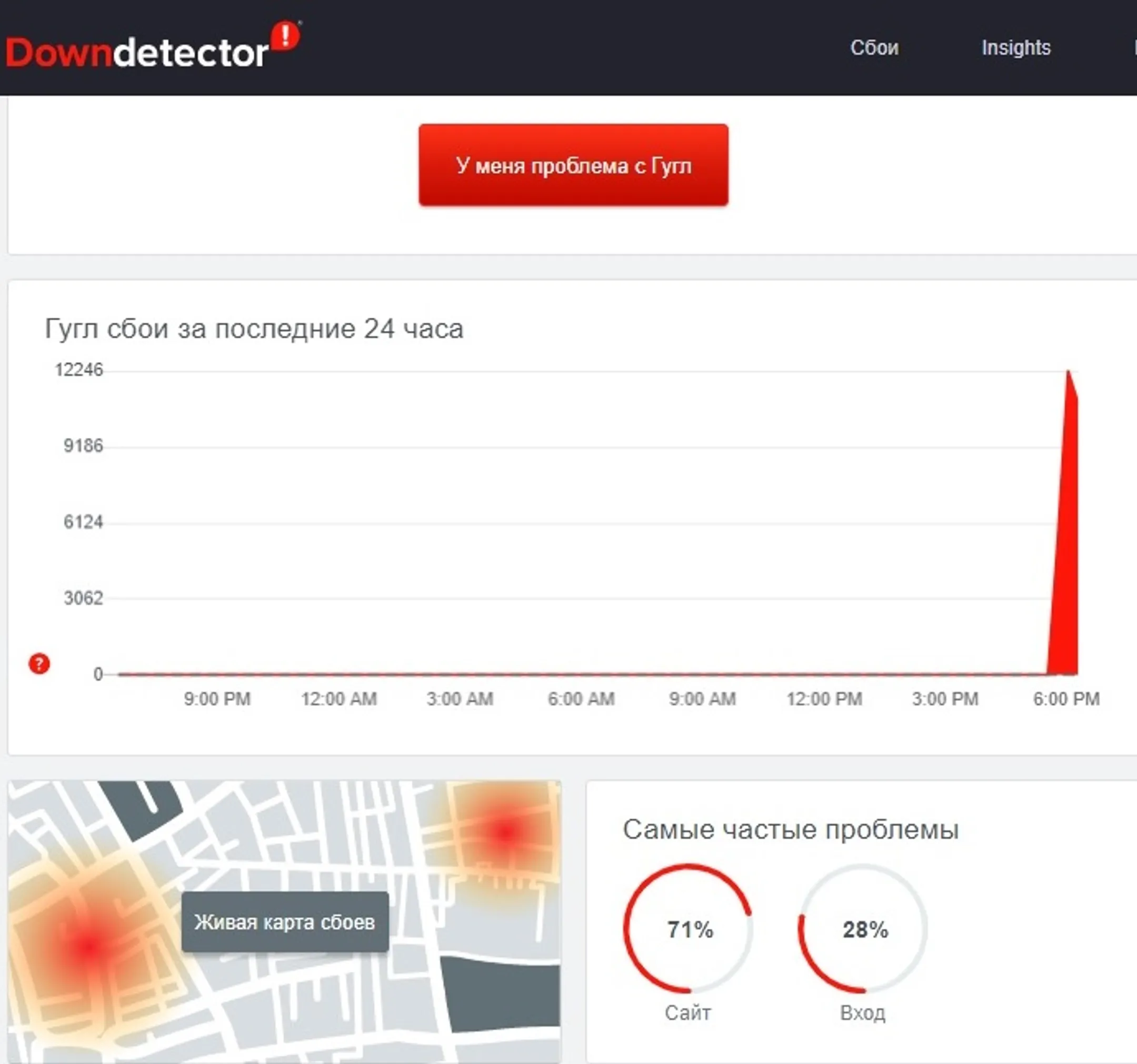Click the 3062 value on chart axis
Image resolution: width=1137 pixels, height=1064 pixels.
pyautogui.click(x=83, y=598)
